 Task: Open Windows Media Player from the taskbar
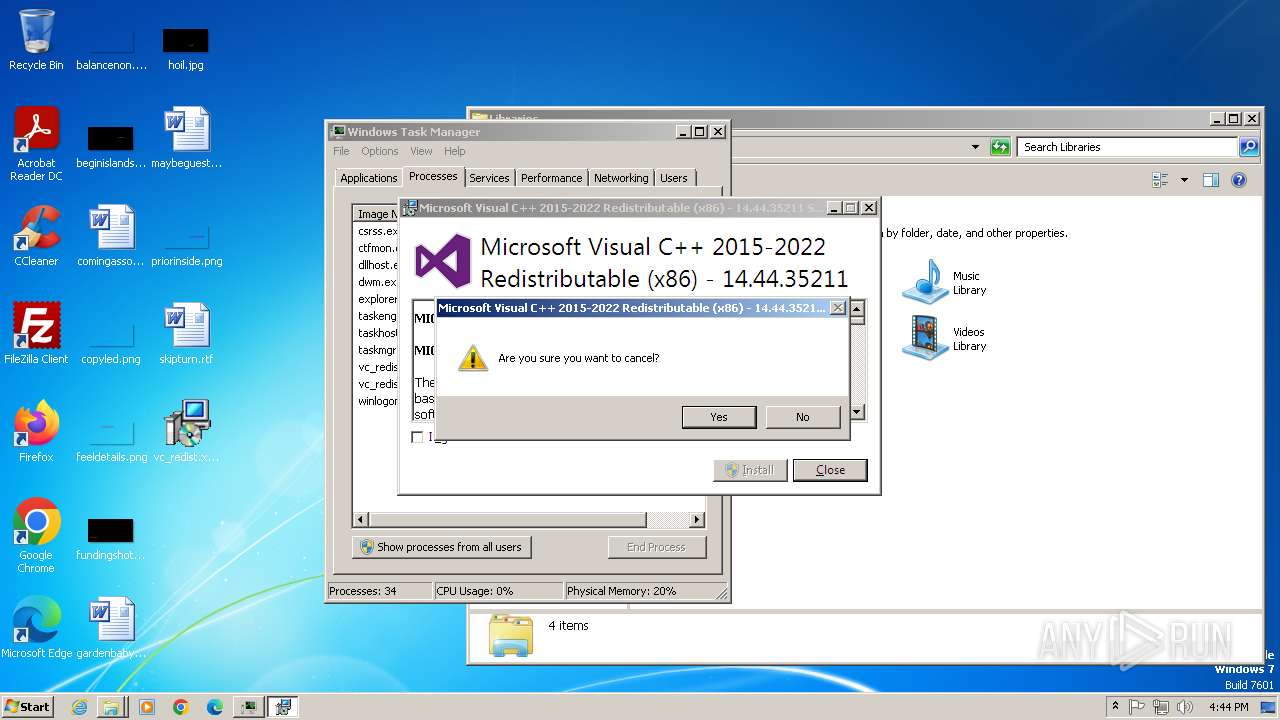point(147,707)
